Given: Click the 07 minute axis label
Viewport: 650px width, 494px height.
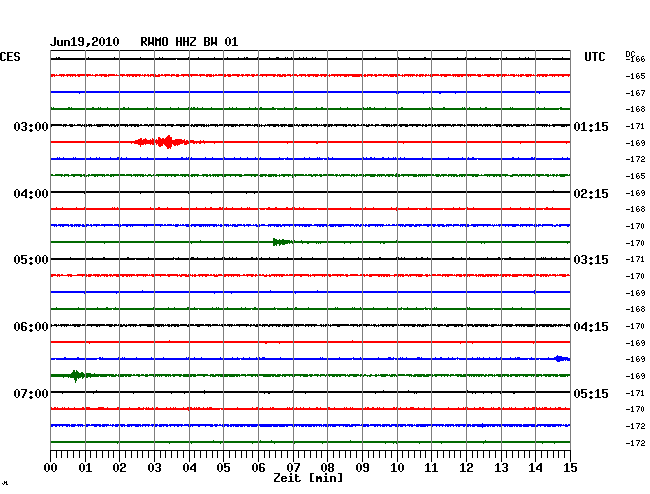Looking at the screenshot, I should tap(293, 468).
